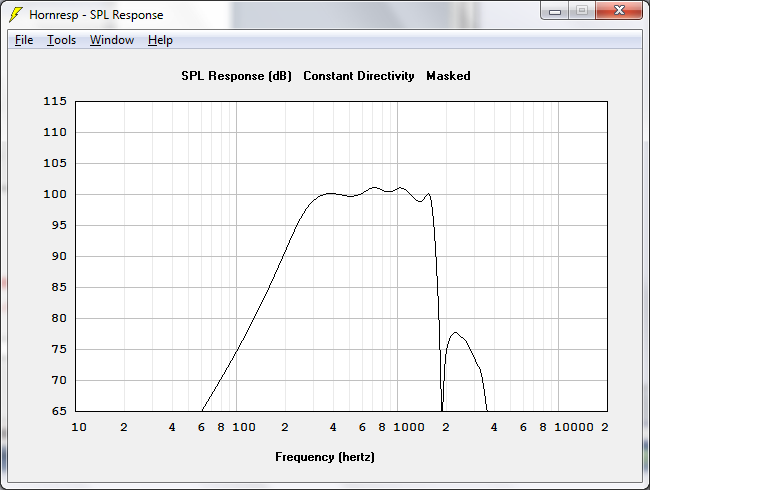Close the SPL Response window
This screenshot has width=768, height=490.
coord(619,11)
